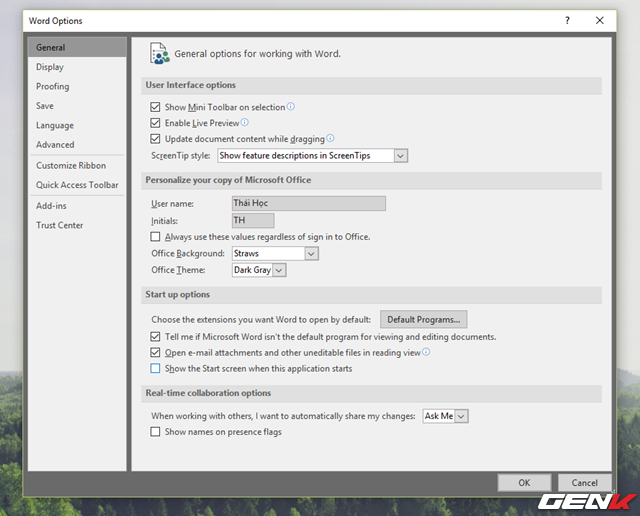Open the Language category
Viewport: 640px width, 516px height.
(x=77, y=125)
